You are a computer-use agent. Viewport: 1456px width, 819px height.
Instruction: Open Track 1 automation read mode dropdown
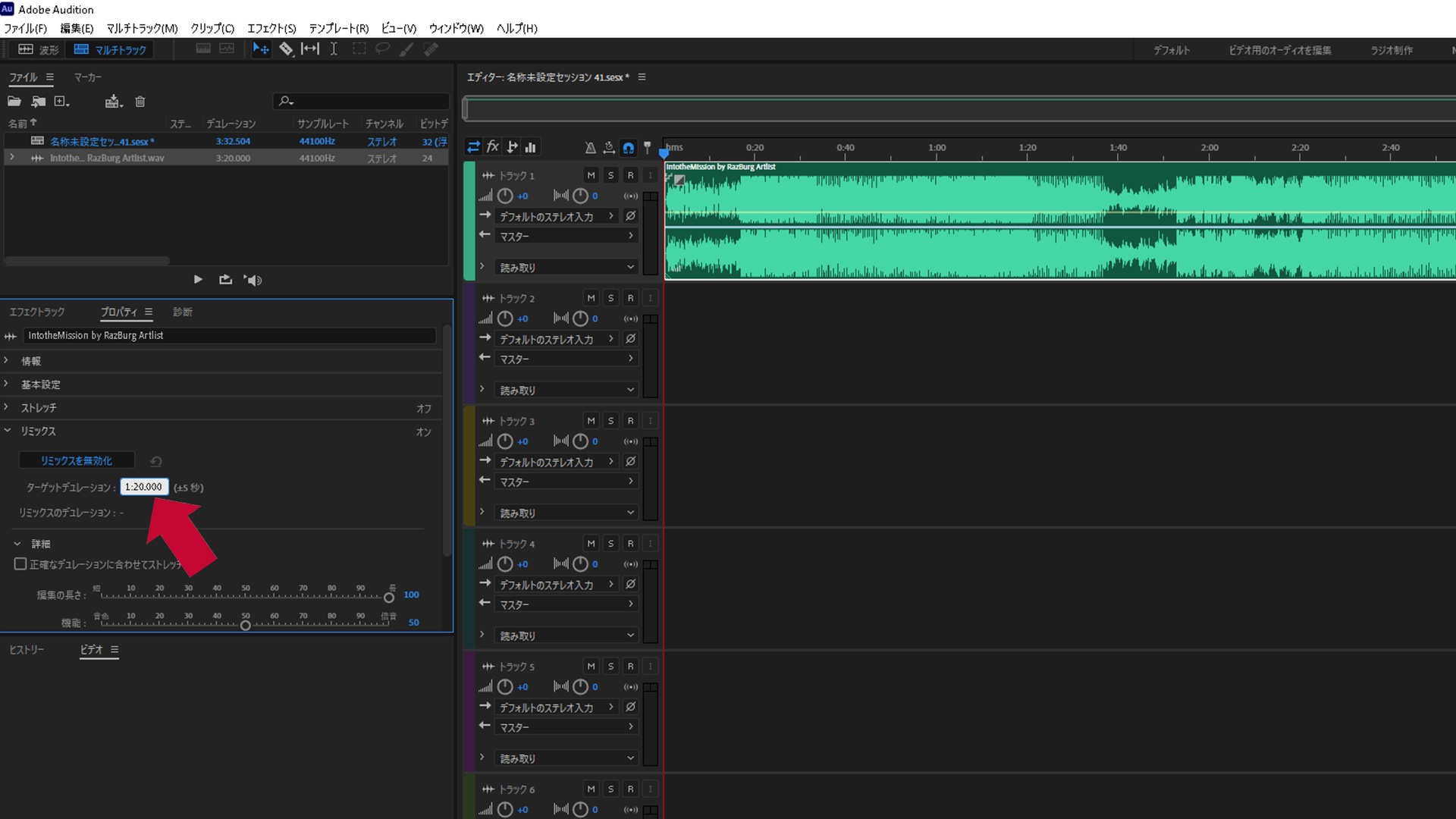tap(566, 267)
